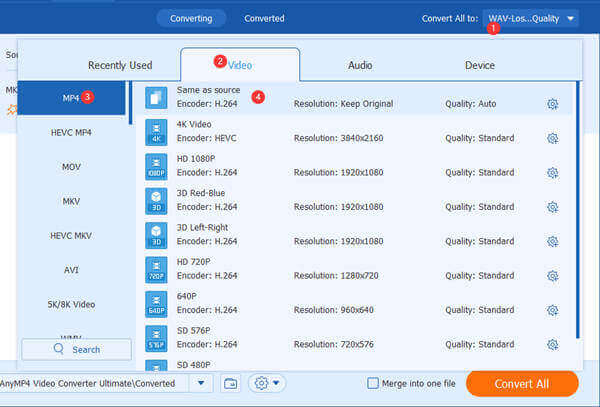Image resolution: width=600 pixels, height=407 pixels.
Task: Click the format Search field
Action: click(77, 349)
